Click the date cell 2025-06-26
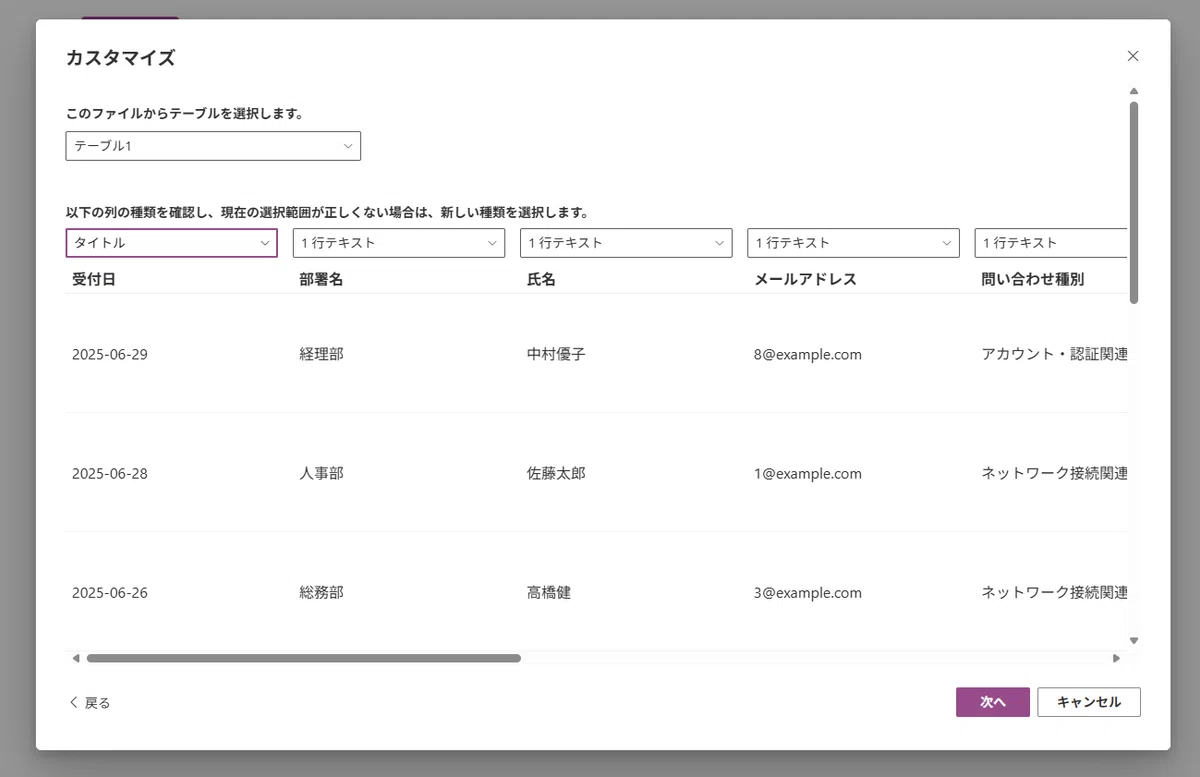Viewport: 1200px width, 777px height. click(x=110, y=592)
